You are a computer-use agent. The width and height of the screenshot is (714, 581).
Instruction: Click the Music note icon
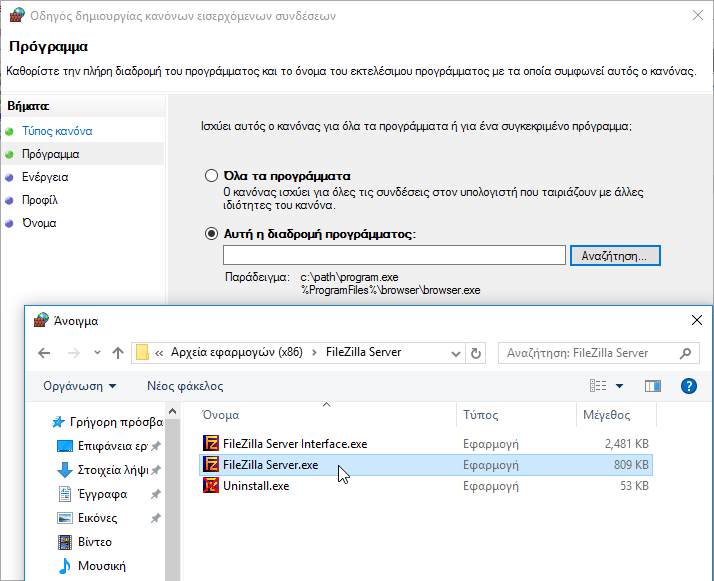pos(65,566)
